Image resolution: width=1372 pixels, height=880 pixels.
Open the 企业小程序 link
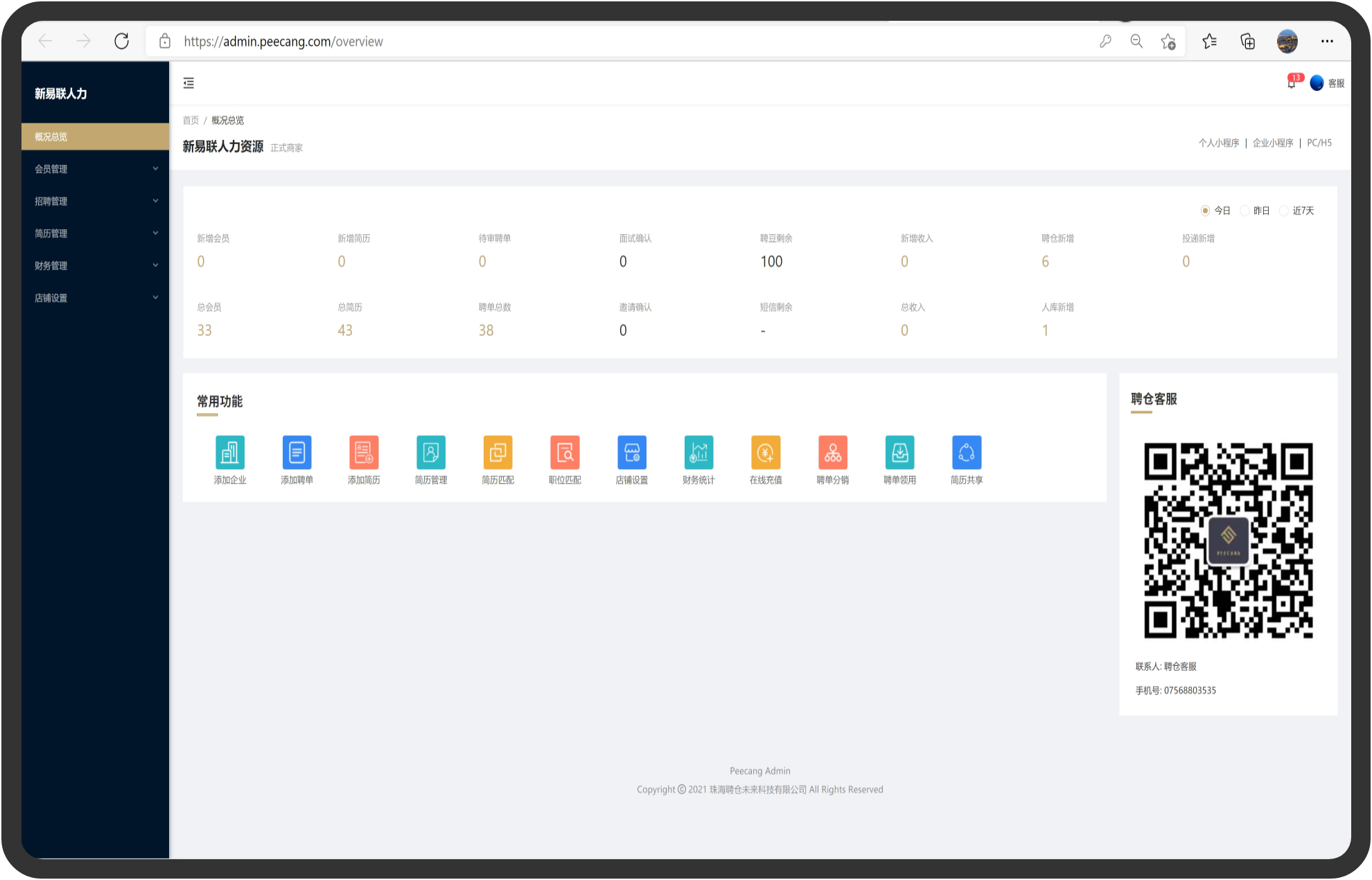point(1273,143)
